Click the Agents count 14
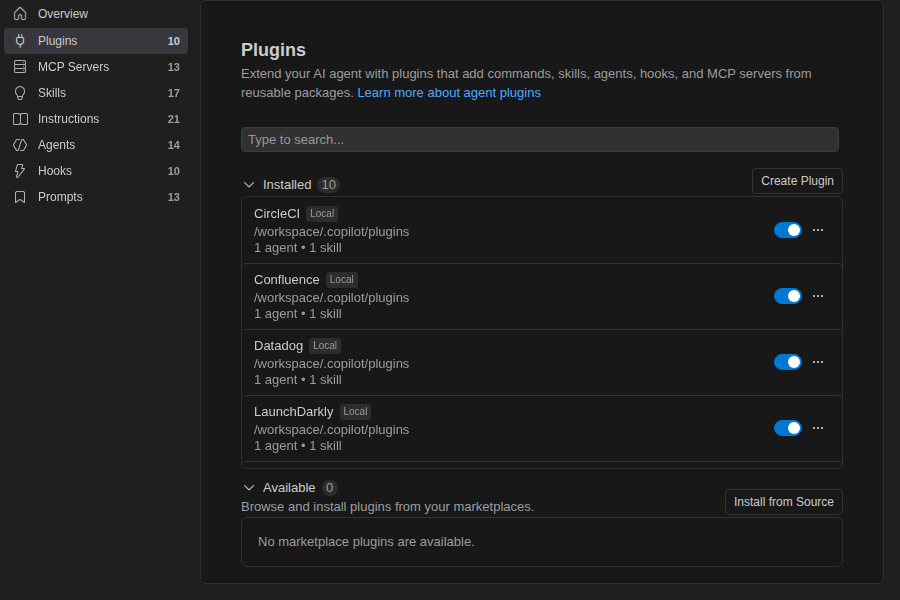The image size is (900, 600). tap(173, 145)
